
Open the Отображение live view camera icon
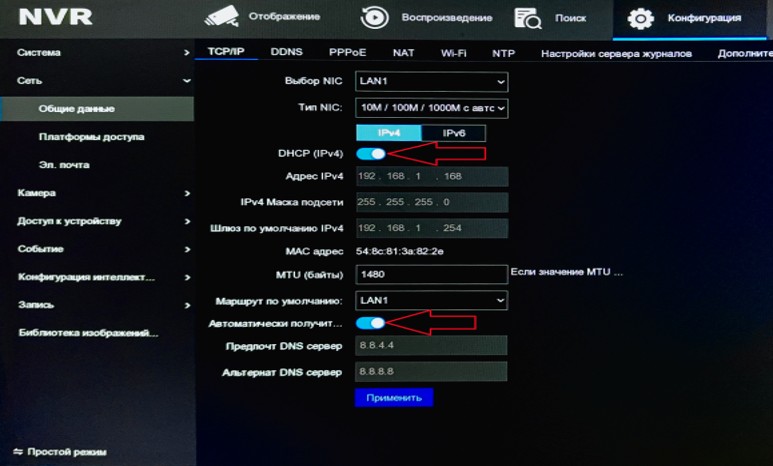click(222, 17)
